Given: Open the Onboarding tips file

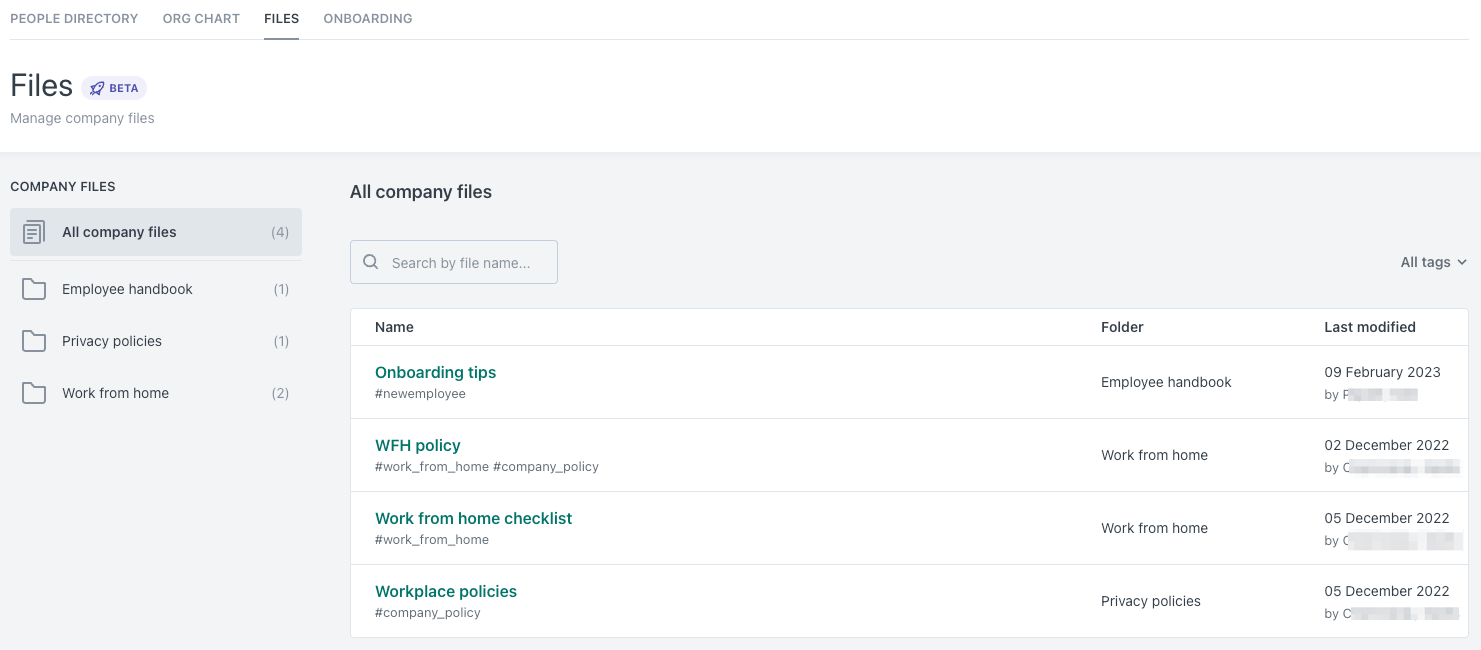Looking at the screenshot, I should [x=435, y=372].
